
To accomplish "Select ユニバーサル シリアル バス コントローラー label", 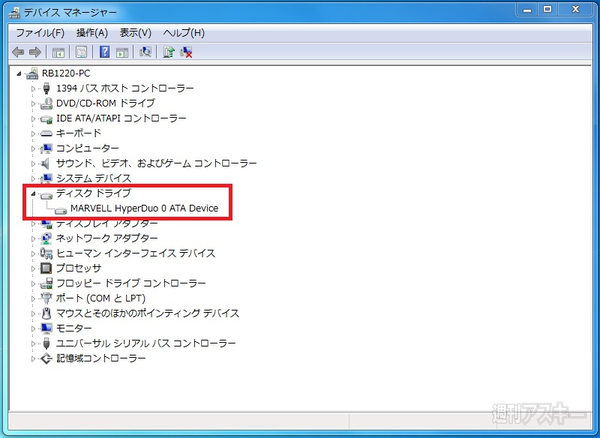I will click(x=146, y=343).
